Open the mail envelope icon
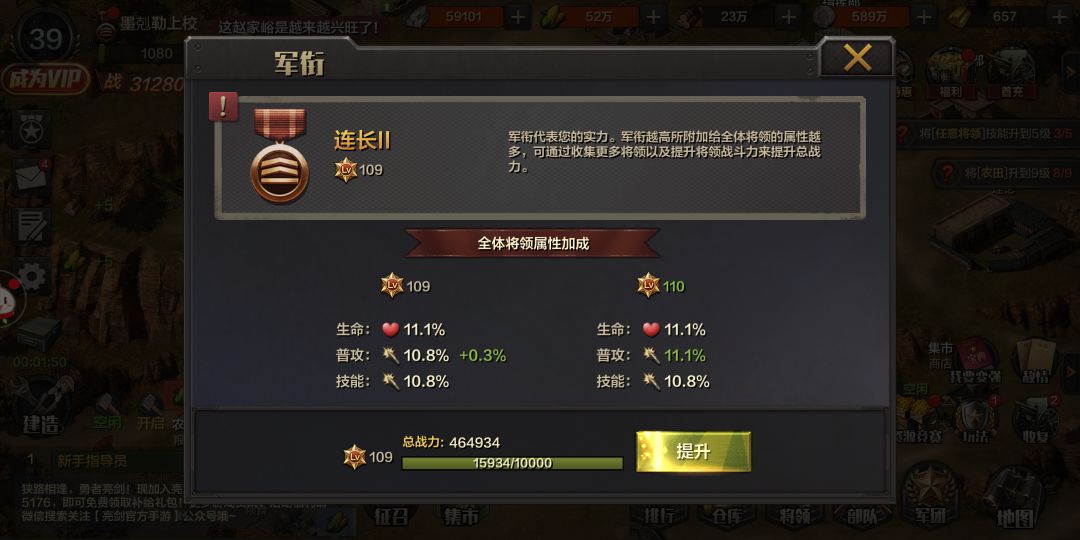This screenshot has width=1080, height=540. [x=32, y=177]
